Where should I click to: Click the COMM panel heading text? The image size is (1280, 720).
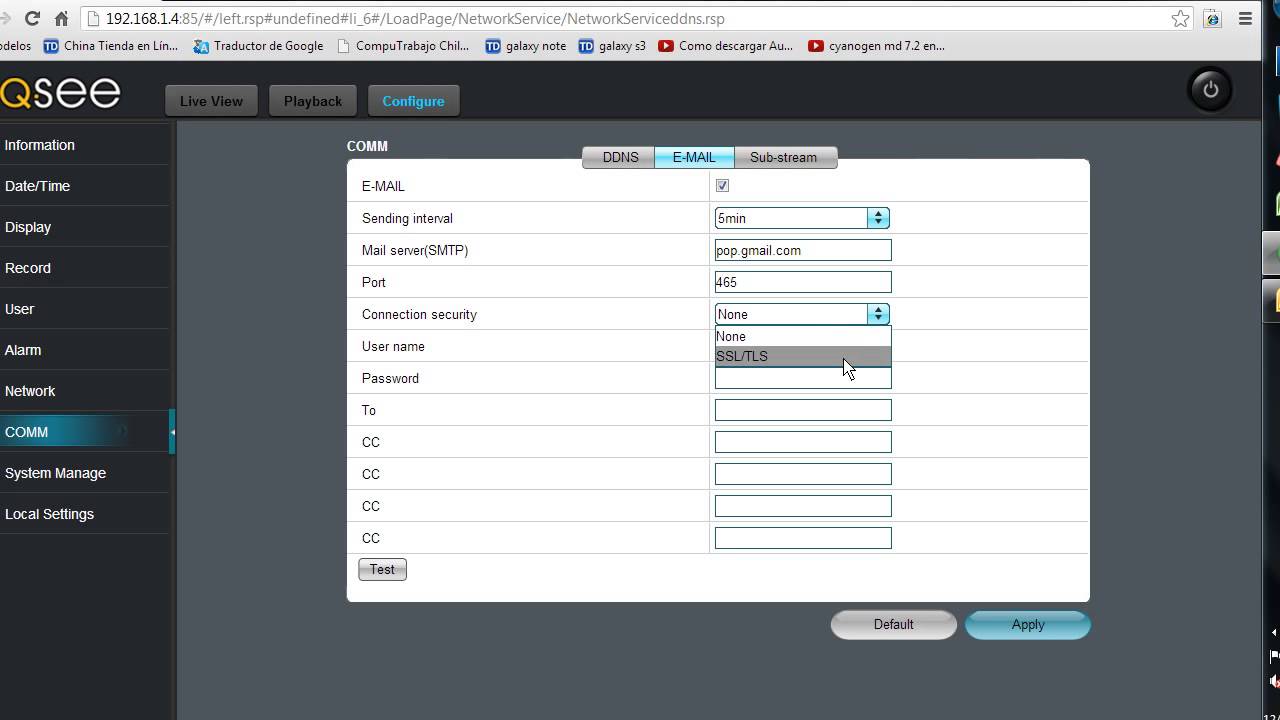367,146
